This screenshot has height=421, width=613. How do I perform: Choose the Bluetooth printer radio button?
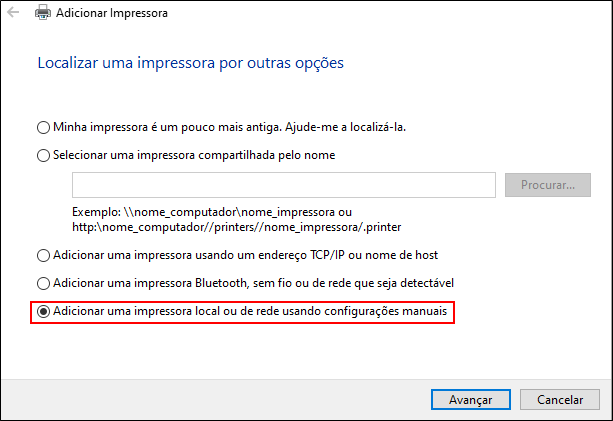43,284
